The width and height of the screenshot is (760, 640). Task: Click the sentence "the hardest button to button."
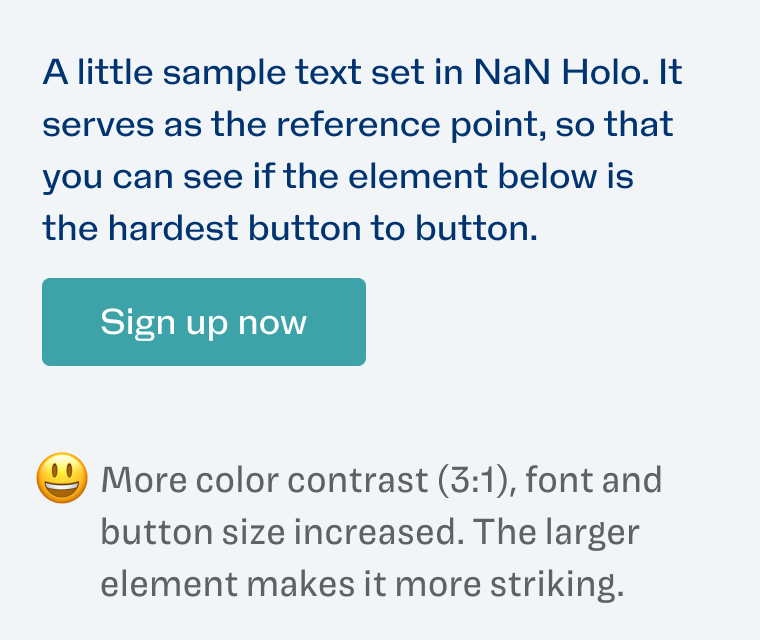coord(290,228)
